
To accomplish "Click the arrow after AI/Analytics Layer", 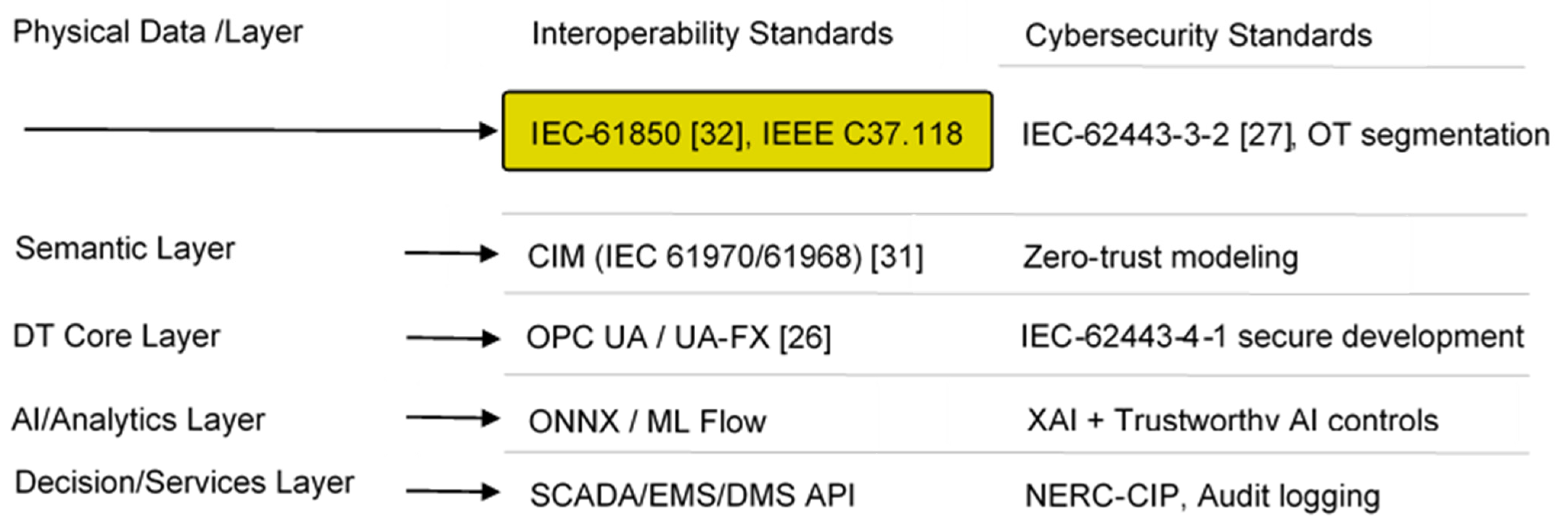I will tap(453, 418).
